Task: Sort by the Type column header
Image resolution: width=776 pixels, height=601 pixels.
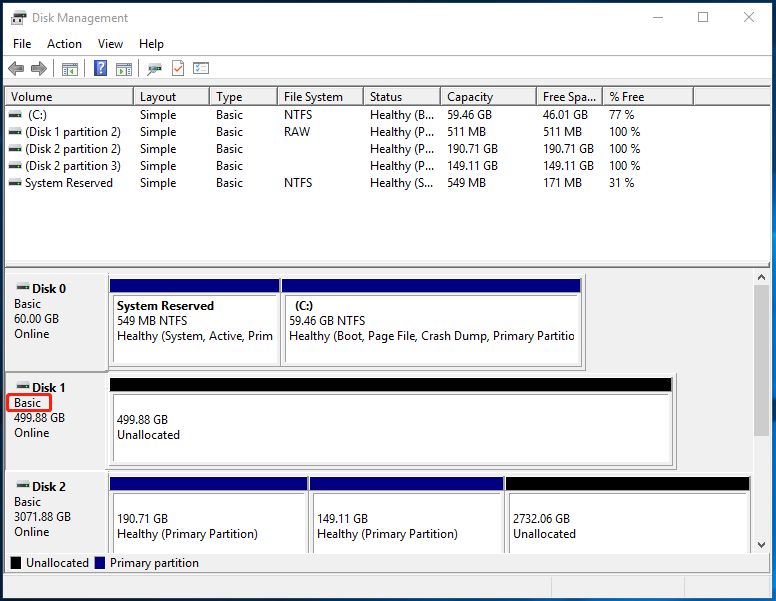Action: pyautogui.click(x=243, y=97)
